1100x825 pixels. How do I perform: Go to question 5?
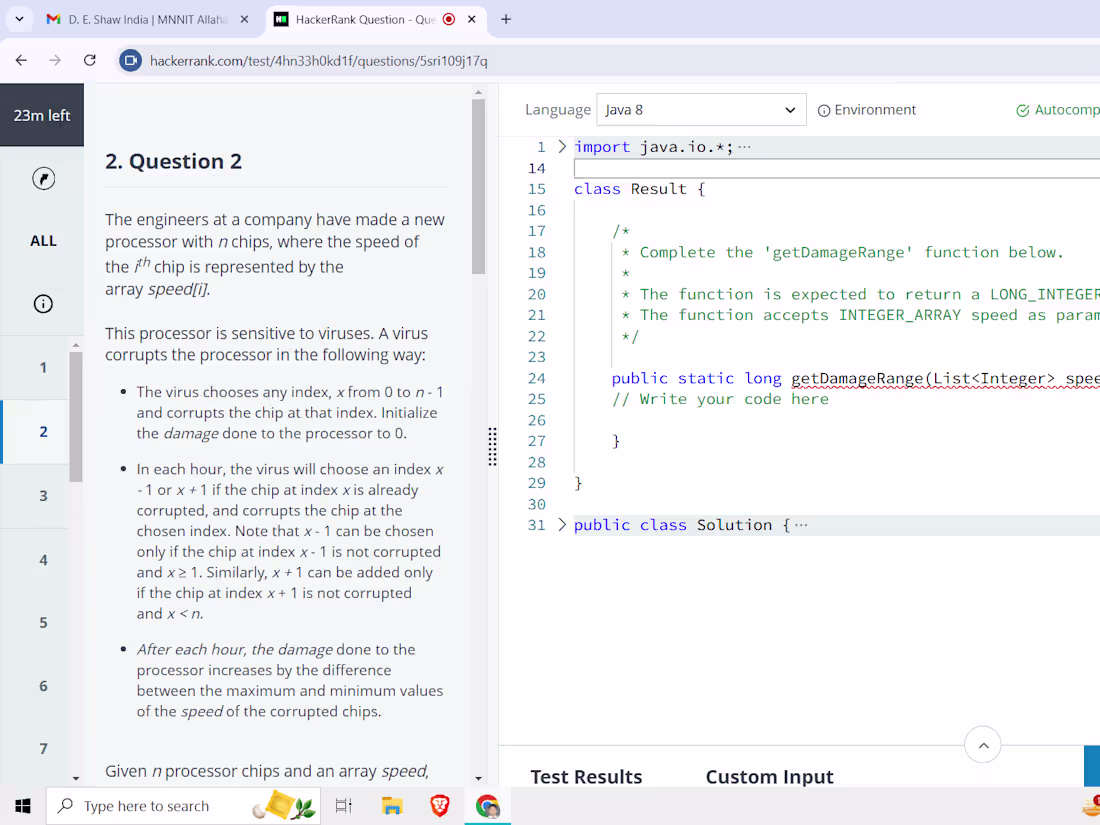coord(43,623)
